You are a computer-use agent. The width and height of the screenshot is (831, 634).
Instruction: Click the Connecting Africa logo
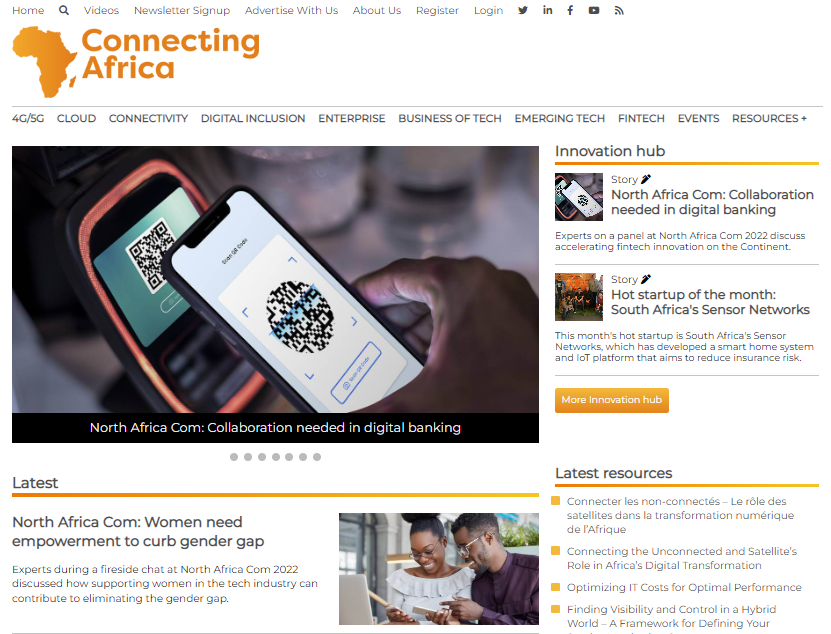click(x=136, y=61)
